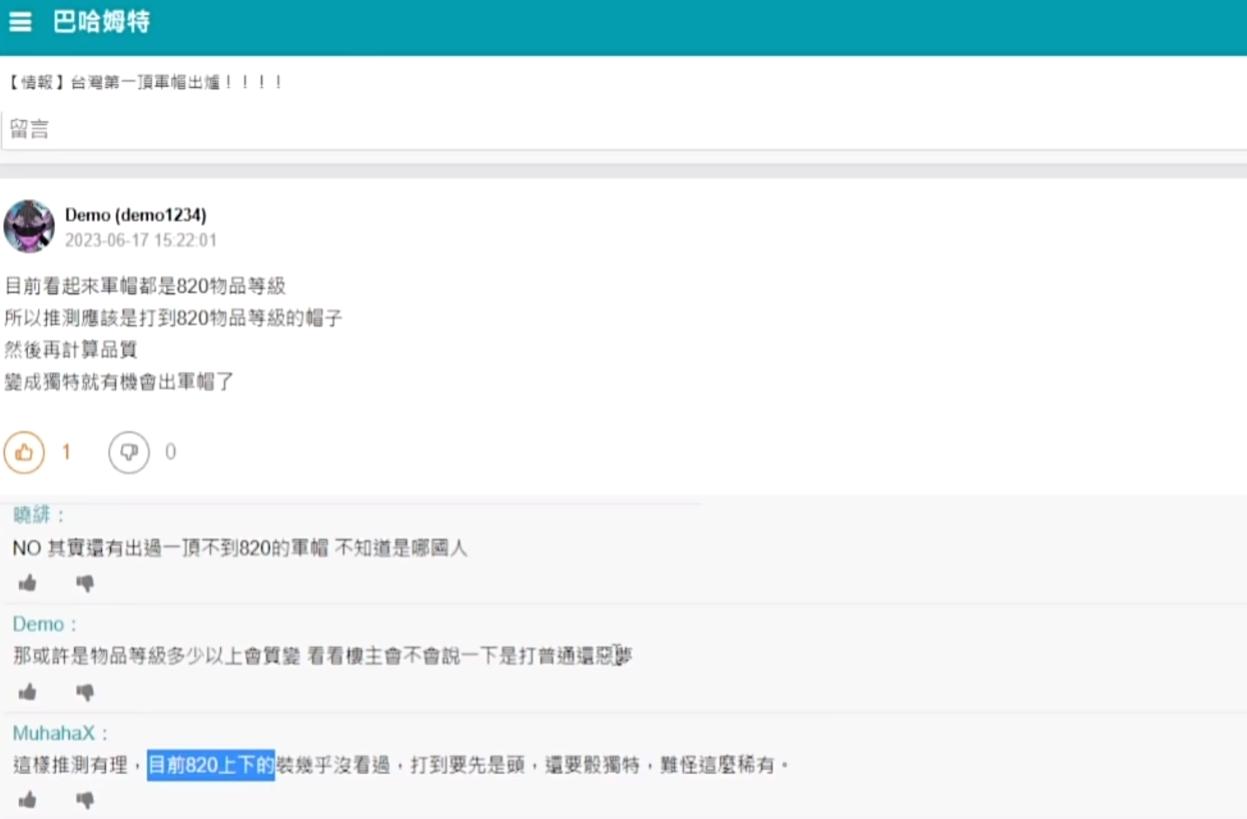Give a thumbs up to 曉緋's comment
The width and height of the screenshot is (1247, 819).
pos(29,583)
